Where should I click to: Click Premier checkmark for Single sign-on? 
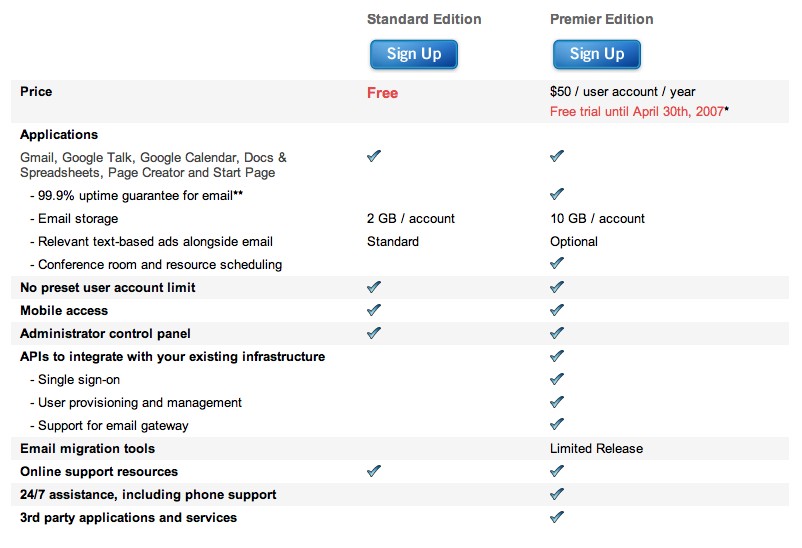point(557,379)
